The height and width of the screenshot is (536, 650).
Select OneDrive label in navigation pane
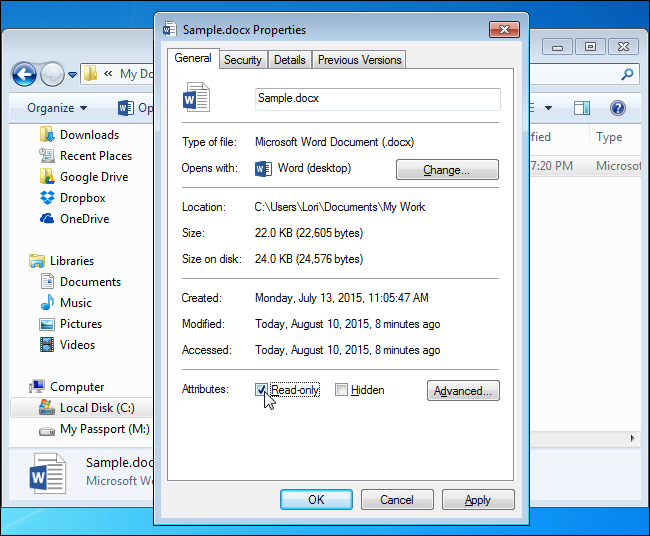[85, 218]
